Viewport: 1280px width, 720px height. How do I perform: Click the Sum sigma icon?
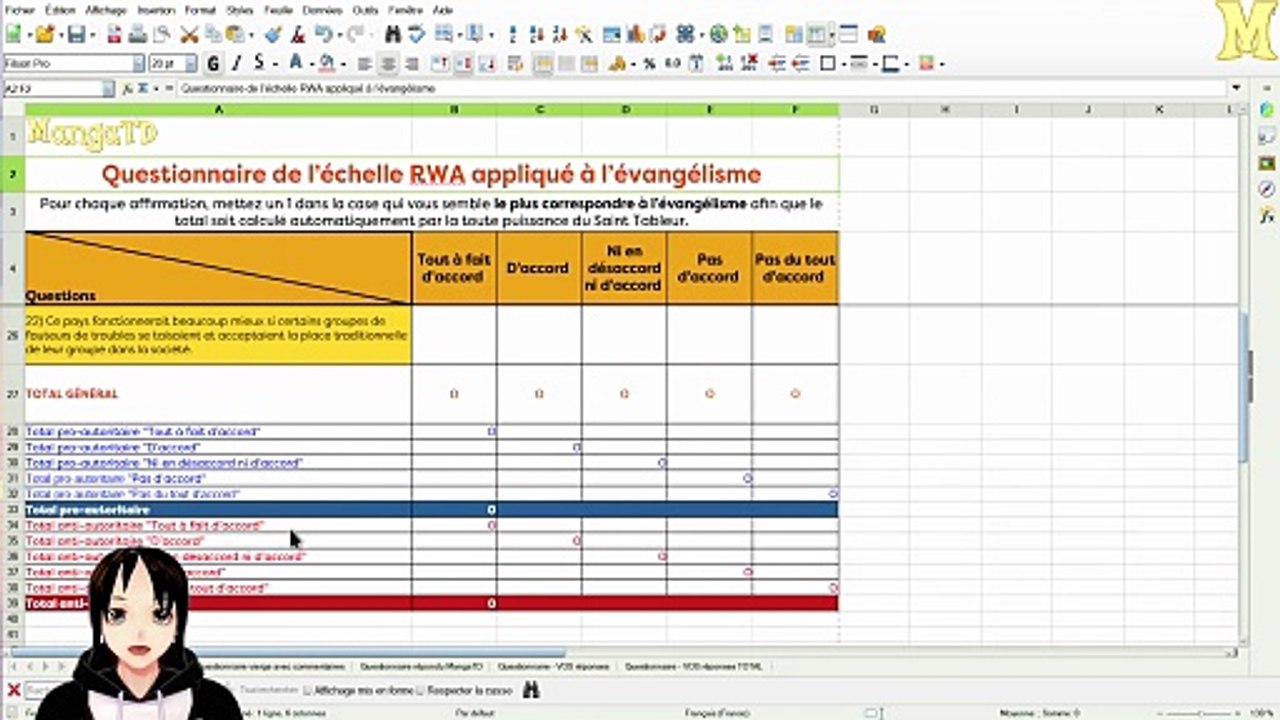click(143, 89)
